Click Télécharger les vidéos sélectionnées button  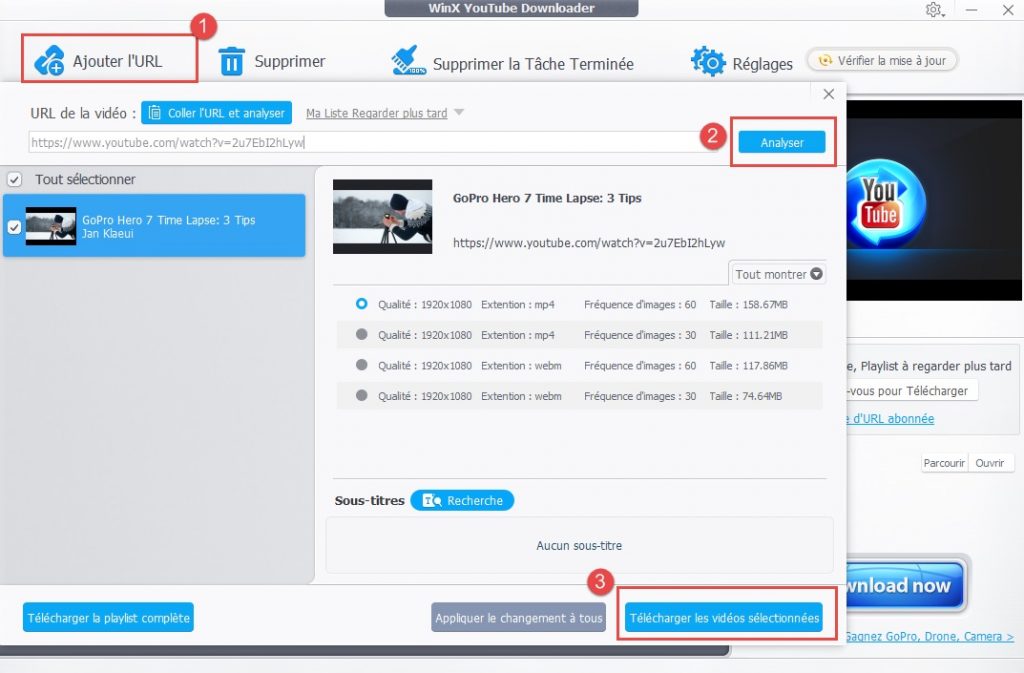click(724, 618)
